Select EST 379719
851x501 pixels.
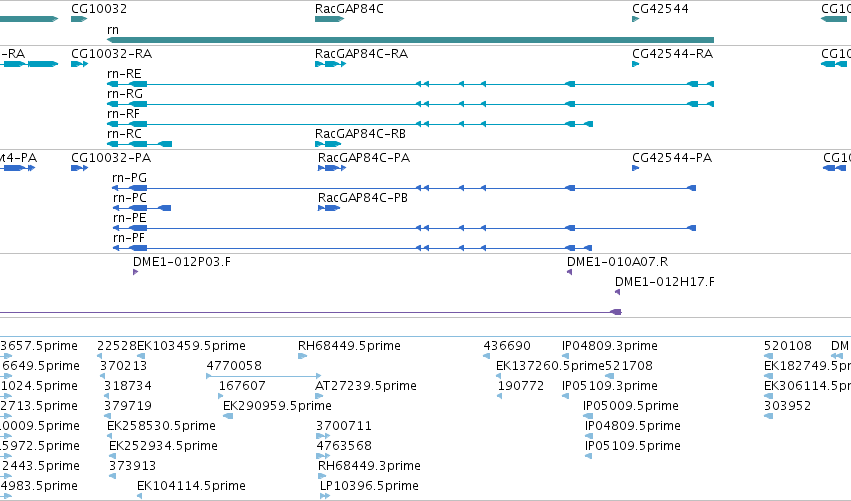coord(128,407)
